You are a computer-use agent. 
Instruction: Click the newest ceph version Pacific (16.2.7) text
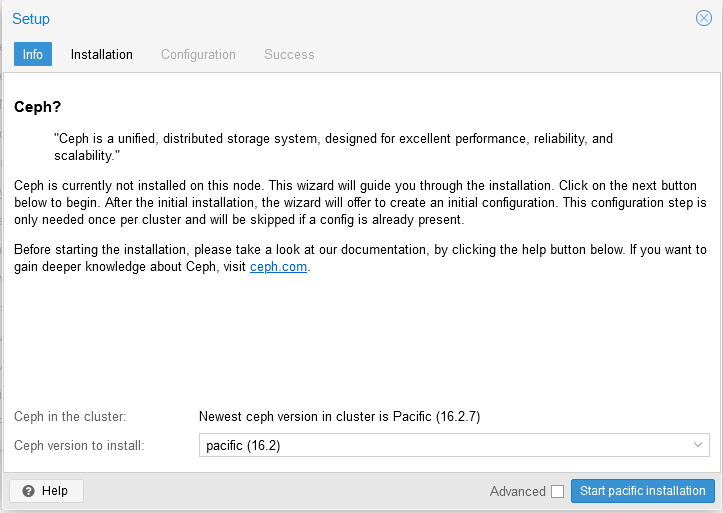click(340, 416)
